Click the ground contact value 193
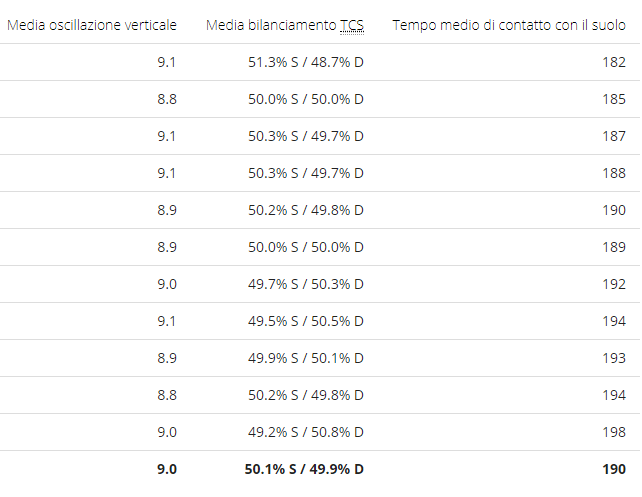Viewport: 642px width, 497px height. (x=614, y=358)
